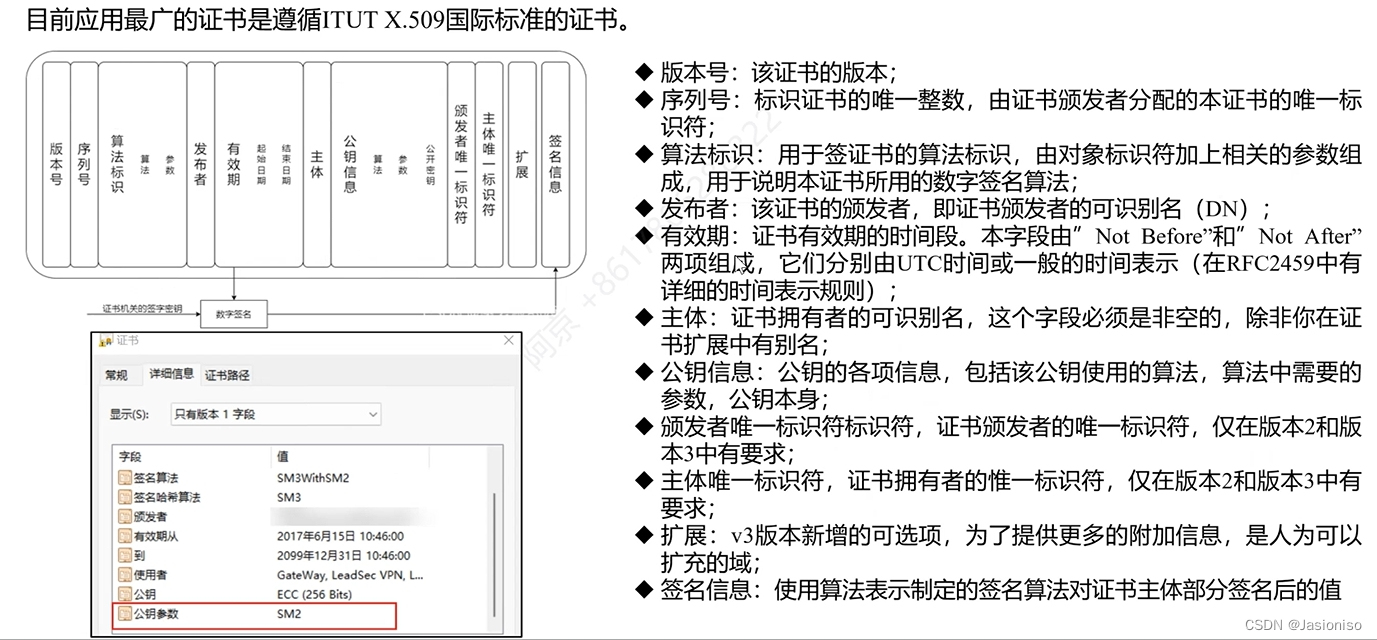Click the 签名算法 field icon

[125, 478]
